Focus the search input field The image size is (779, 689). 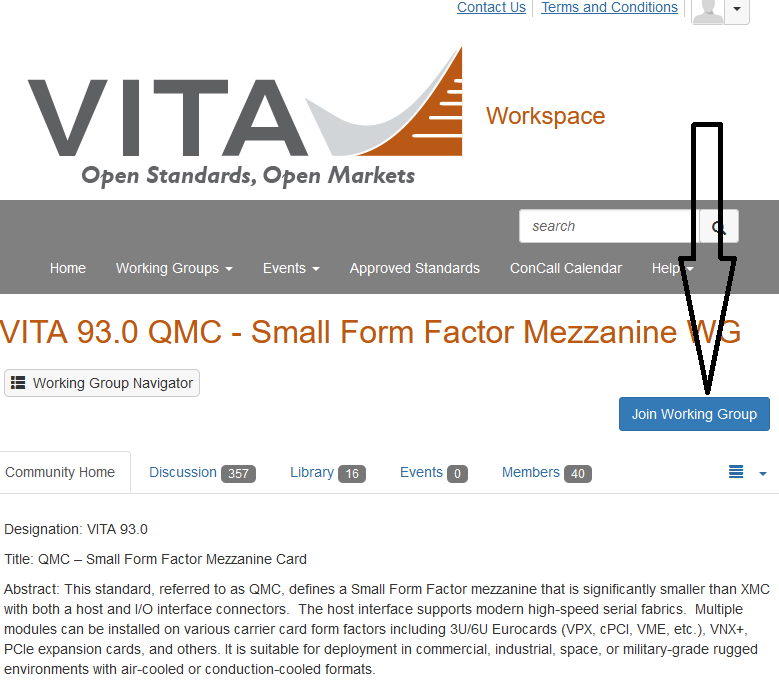click(x=609, y=227)
